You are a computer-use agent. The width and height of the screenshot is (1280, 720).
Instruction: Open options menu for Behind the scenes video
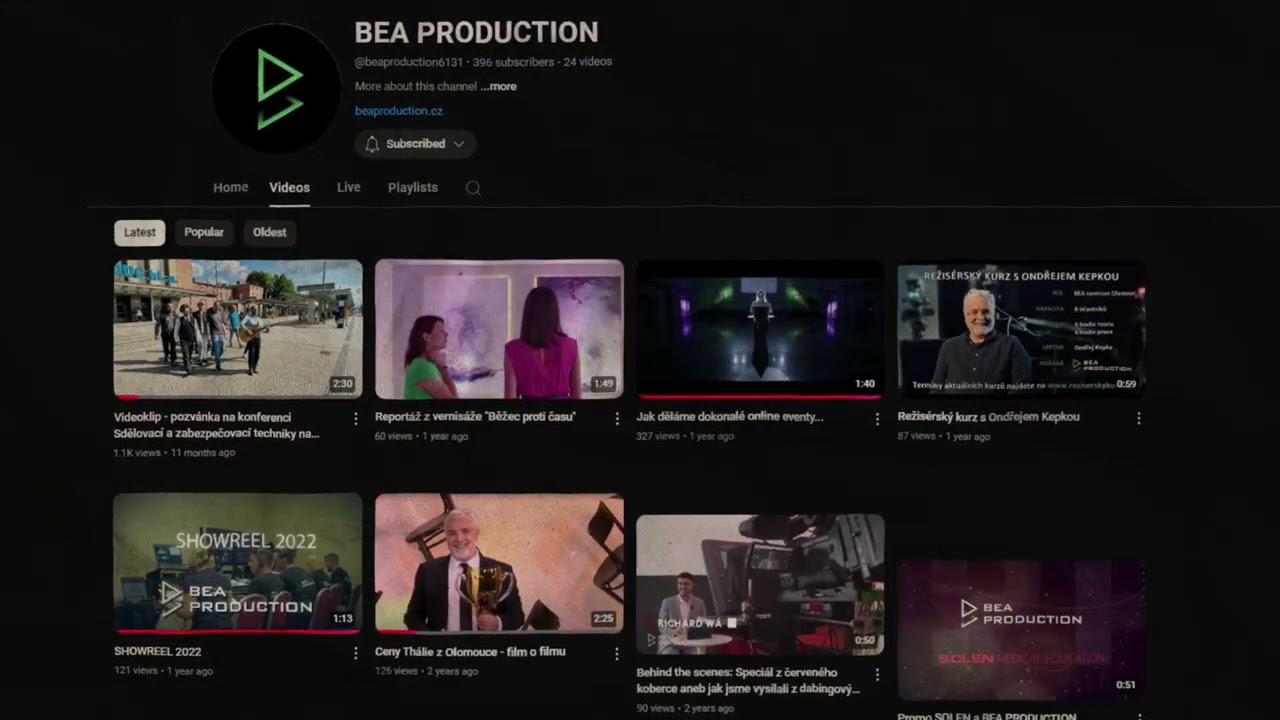pyautogui.click(x=878, y=675)
